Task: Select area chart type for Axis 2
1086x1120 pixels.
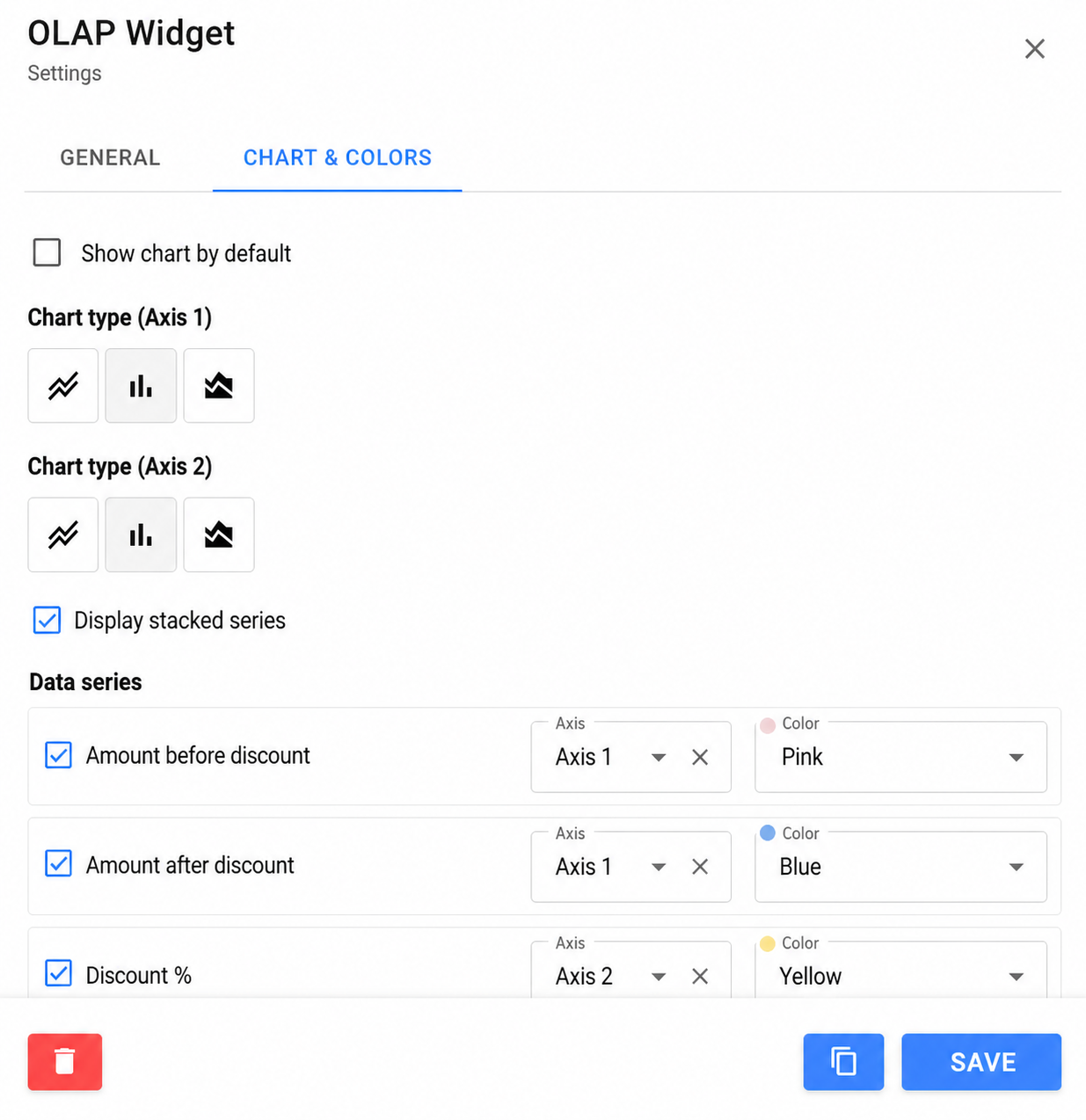Action: click(219, 535)
